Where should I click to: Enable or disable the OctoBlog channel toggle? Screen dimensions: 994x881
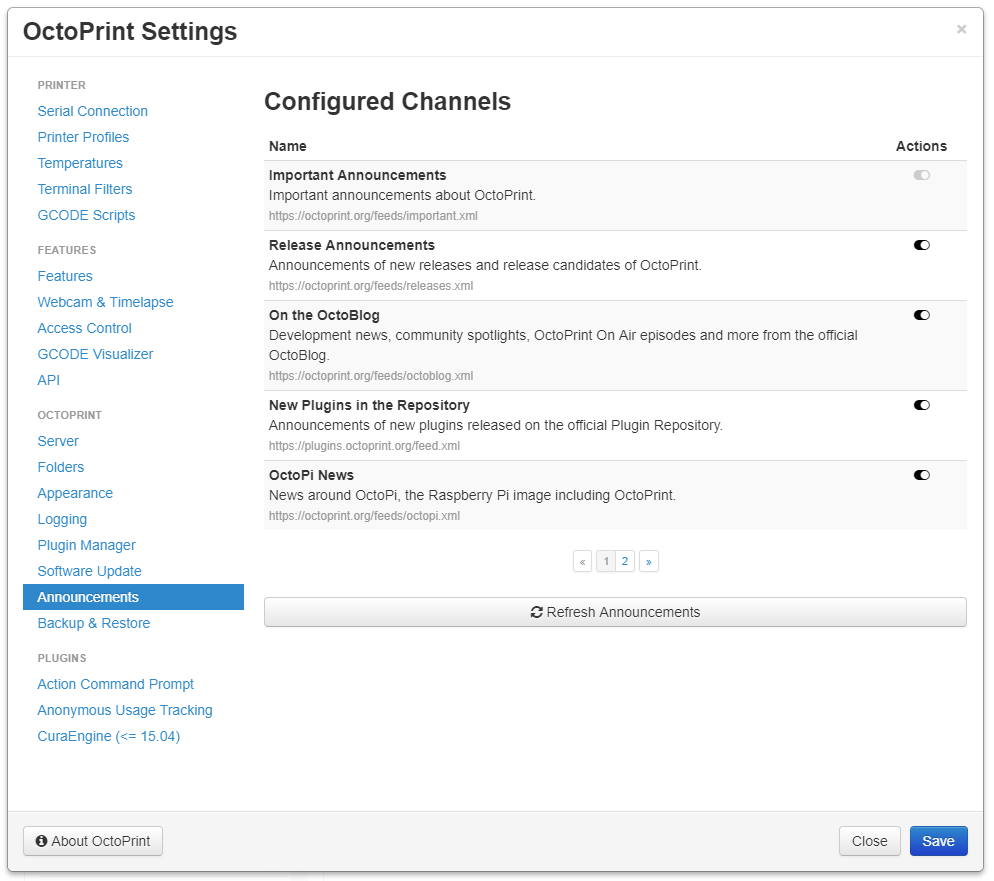(921, 315)
